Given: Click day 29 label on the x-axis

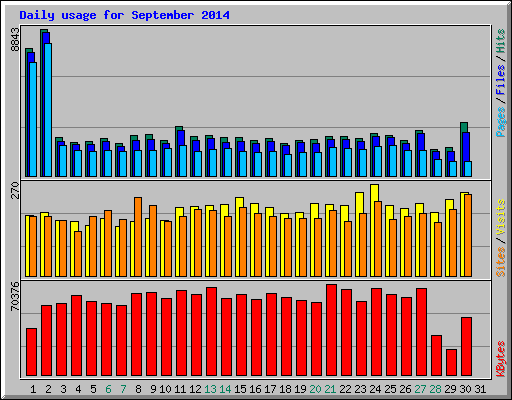Looking at the screenshot, I should (x=450, y=389).
